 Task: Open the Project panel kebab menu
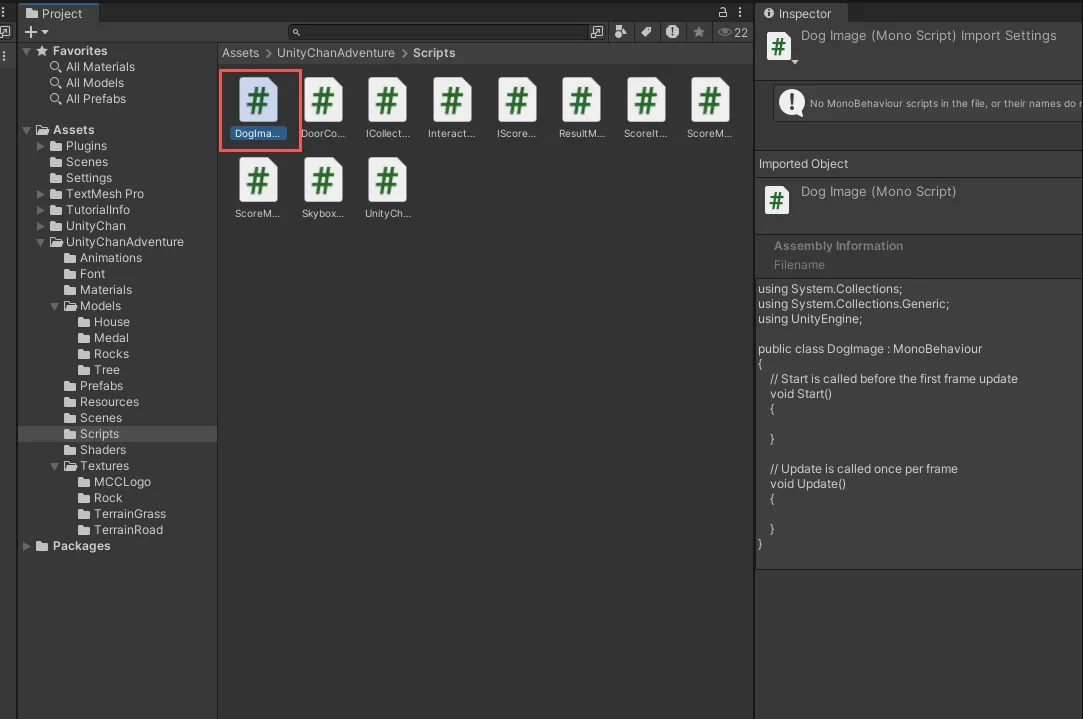pyautogui.click(x=740, y=13)
